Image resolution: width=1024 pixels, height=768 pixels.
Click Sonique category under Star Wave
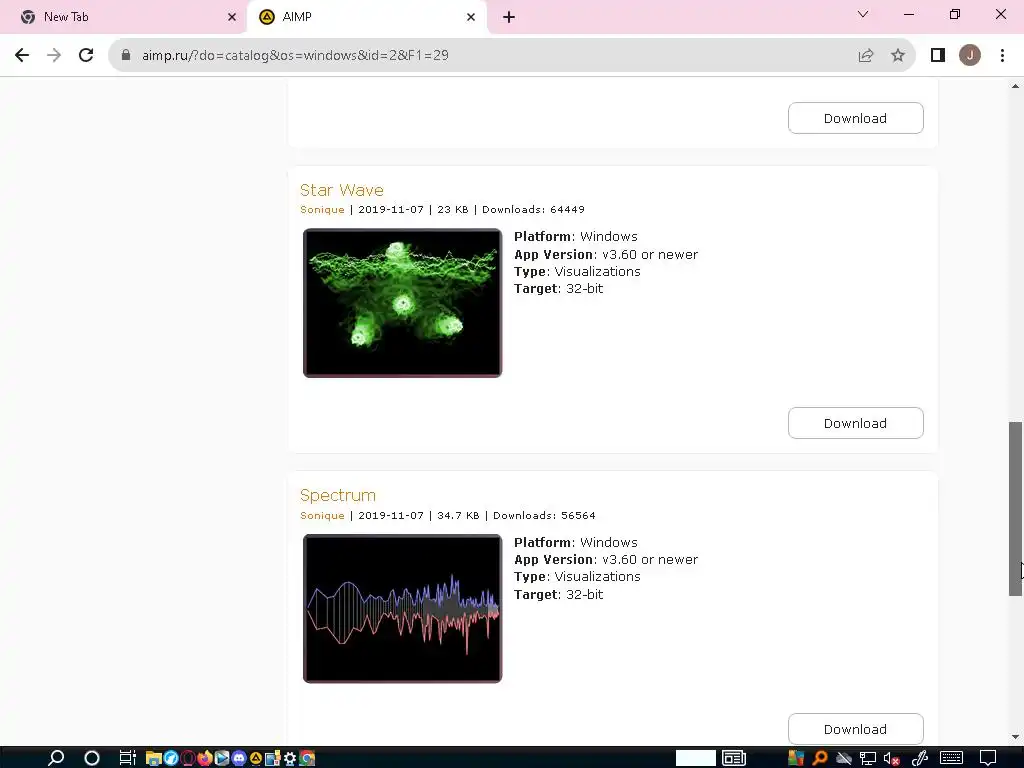coord(322,210)
